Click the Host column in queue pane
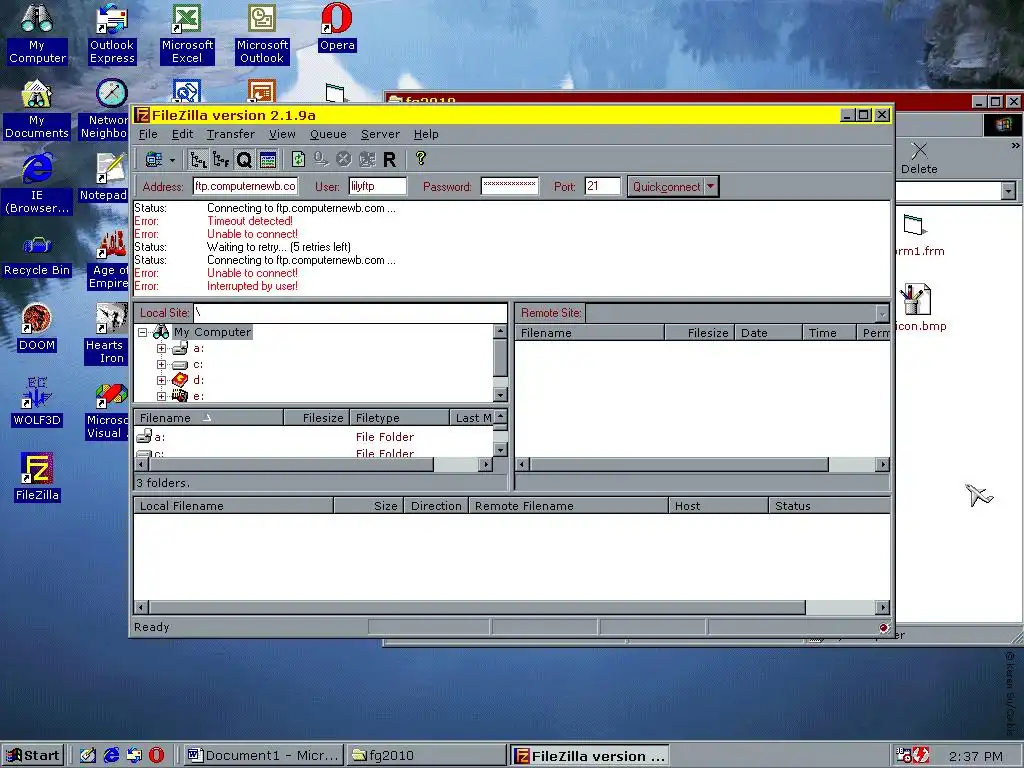 [x=718, y=505]
